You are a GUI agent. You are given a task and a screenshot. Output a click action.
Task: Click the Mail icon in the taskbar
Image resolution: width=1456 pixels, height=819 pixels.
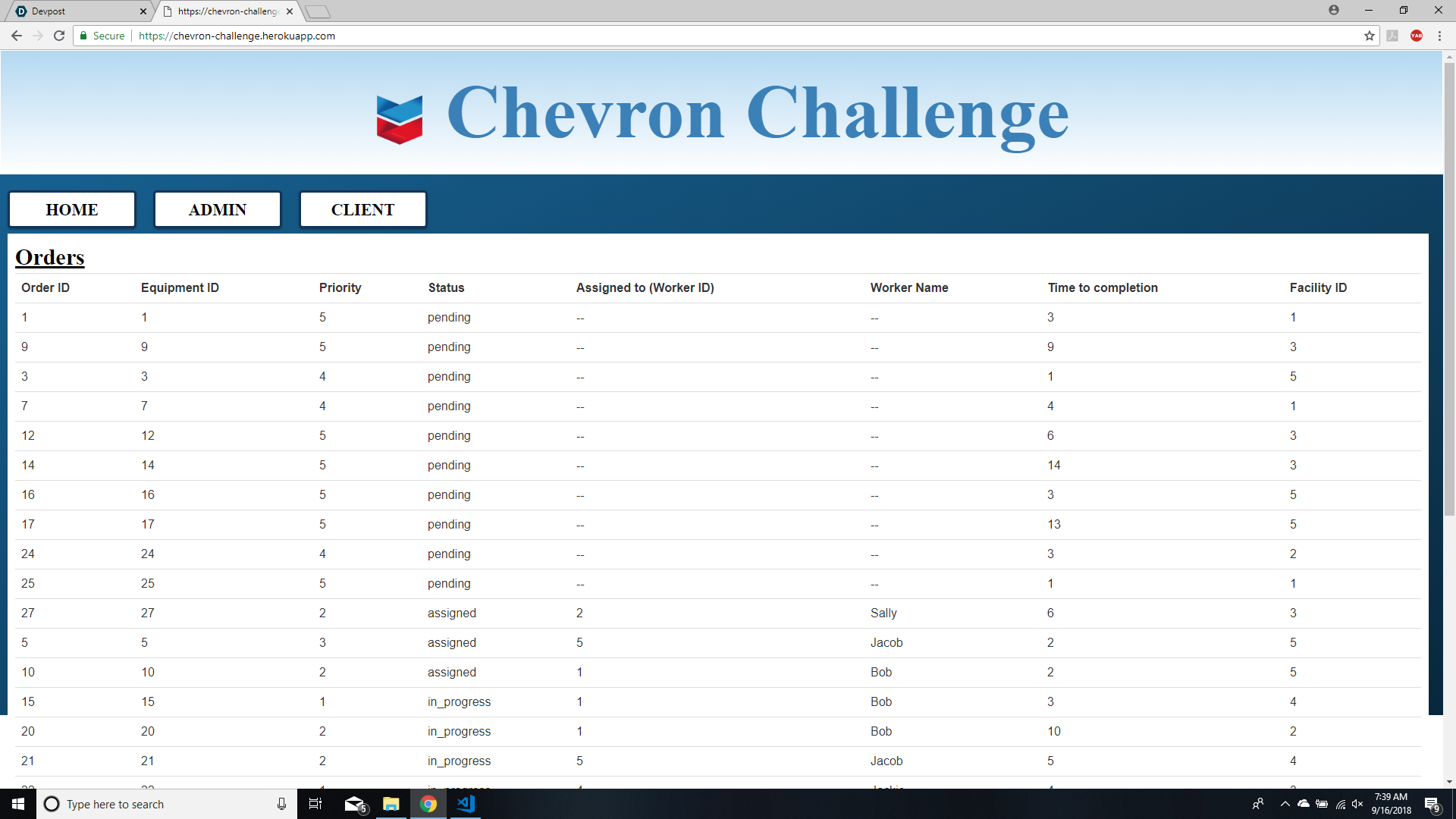(354, 804)
